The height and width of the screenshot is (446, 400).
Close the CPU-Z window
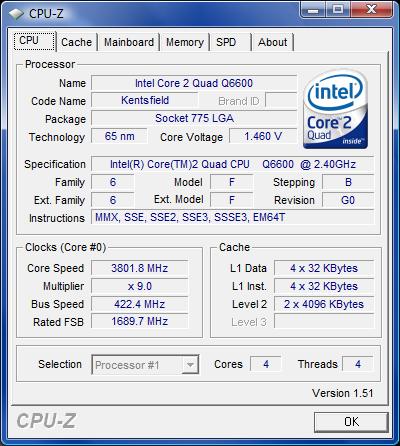(371, 10)
